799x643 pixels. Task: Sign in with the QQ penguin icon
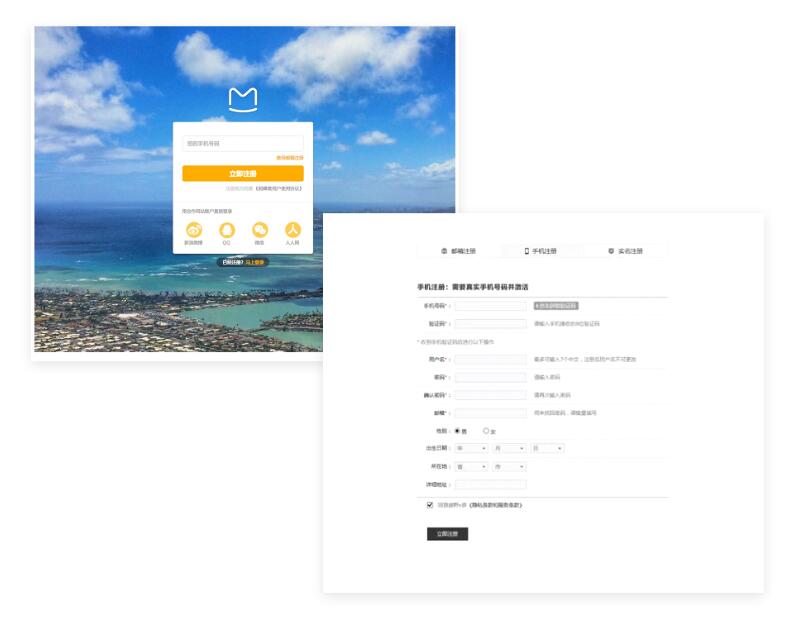[x=227, y=230]
